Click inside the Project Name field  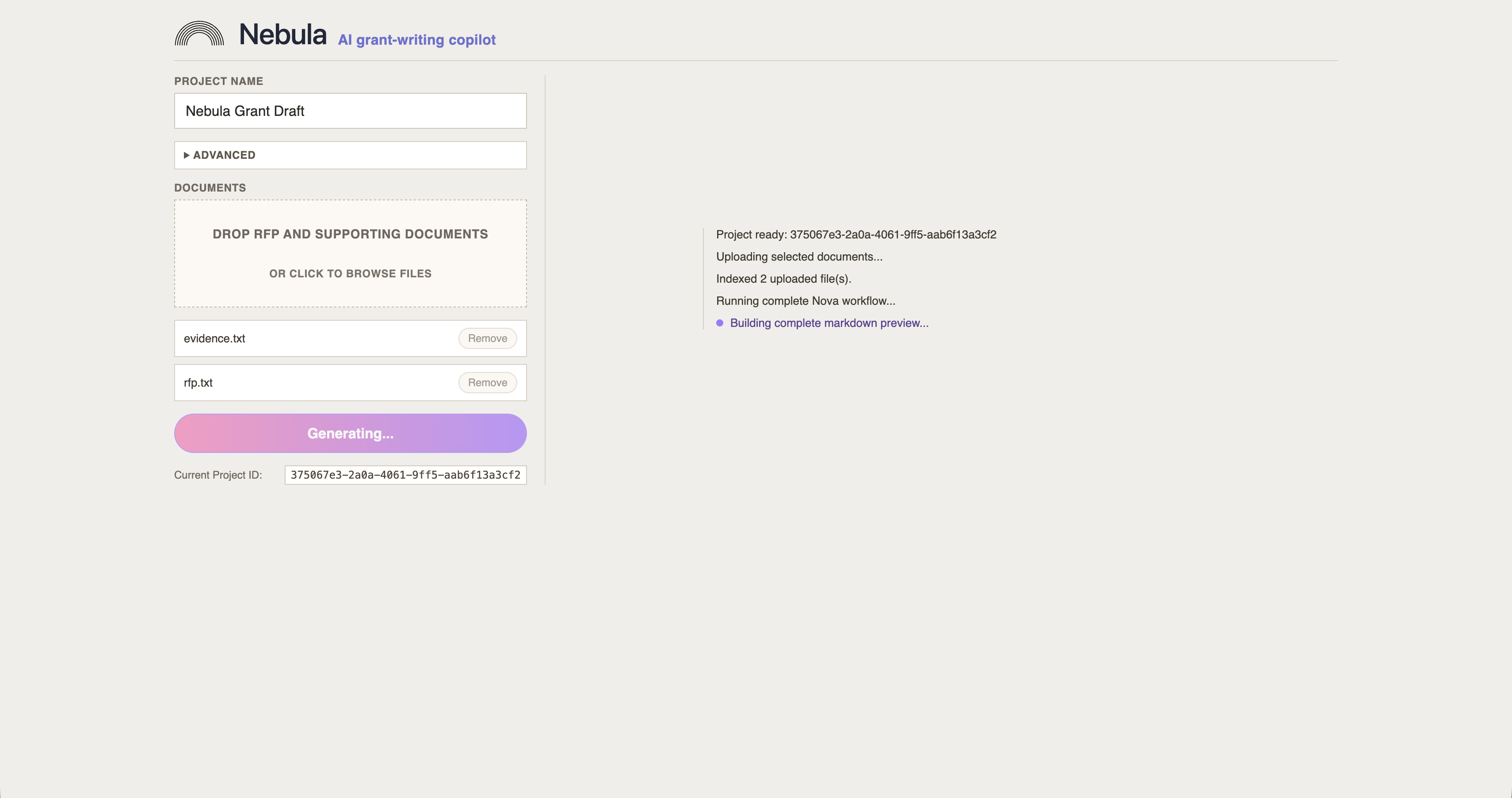[x=350, y=111]
